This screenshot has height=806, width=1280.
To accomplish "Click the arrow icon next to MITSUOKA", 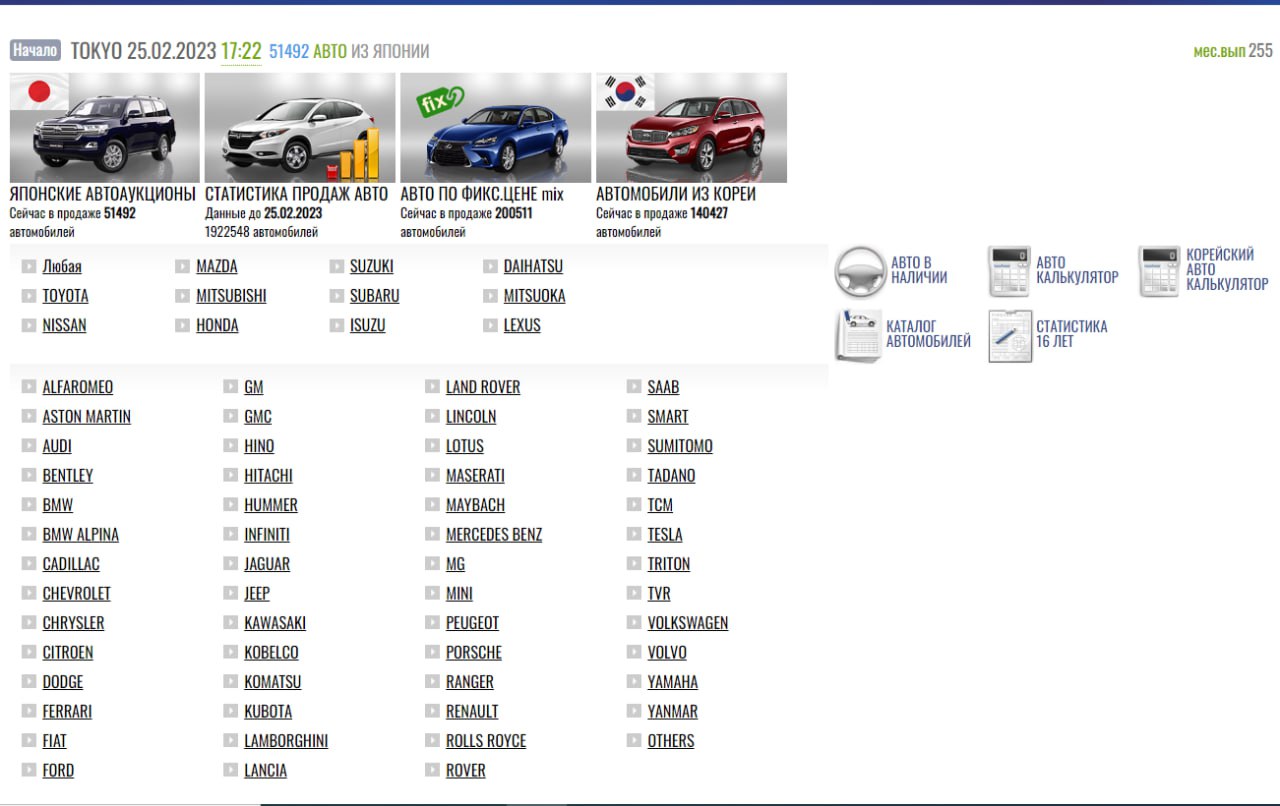I will [490, 296].
